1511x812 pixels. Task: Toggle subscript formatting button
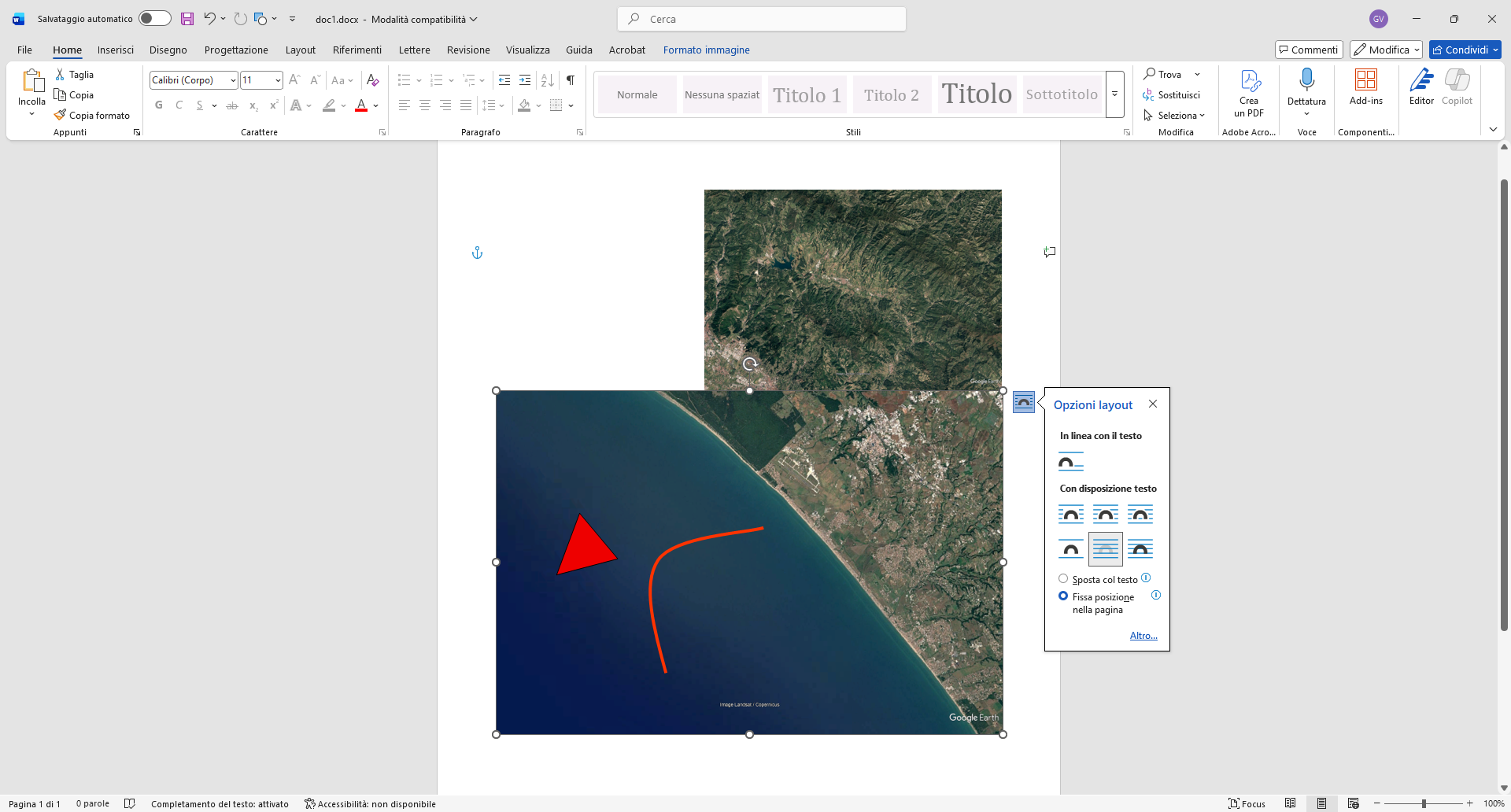click(x=253, y=105)
